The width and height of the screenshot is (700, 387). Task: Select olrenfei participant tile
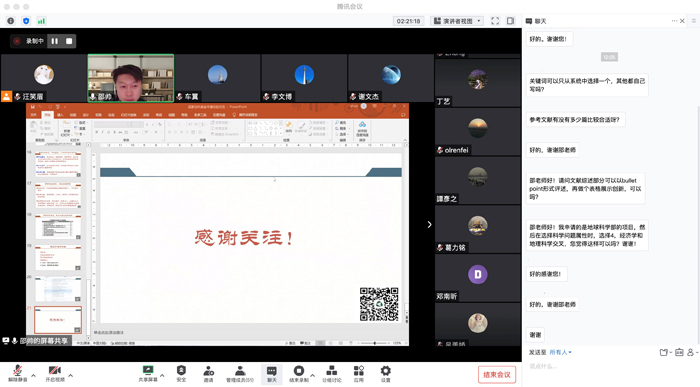pos(478,132)
